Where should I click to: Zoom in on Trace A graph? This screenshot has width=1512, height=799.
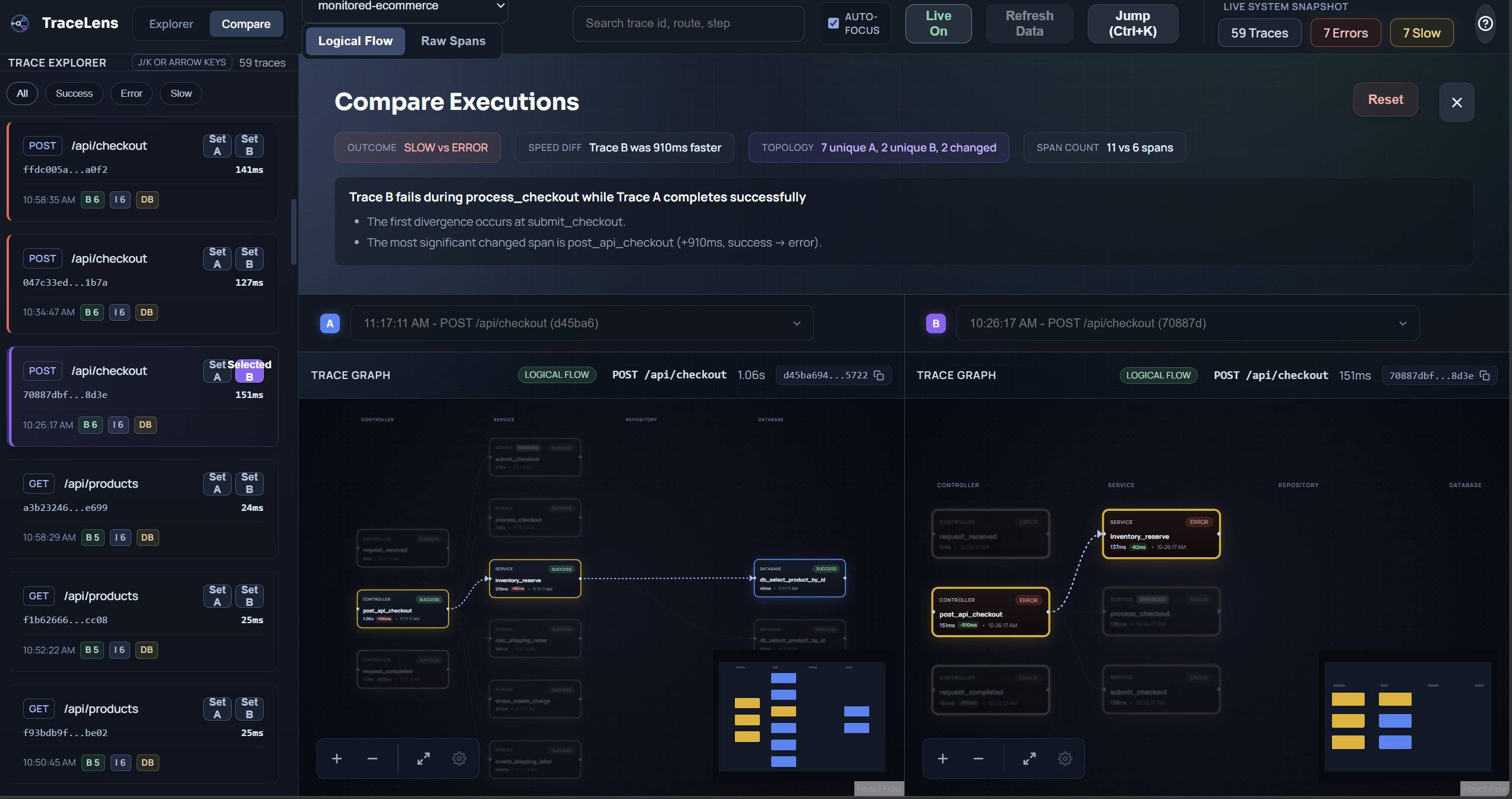(337, 759)
